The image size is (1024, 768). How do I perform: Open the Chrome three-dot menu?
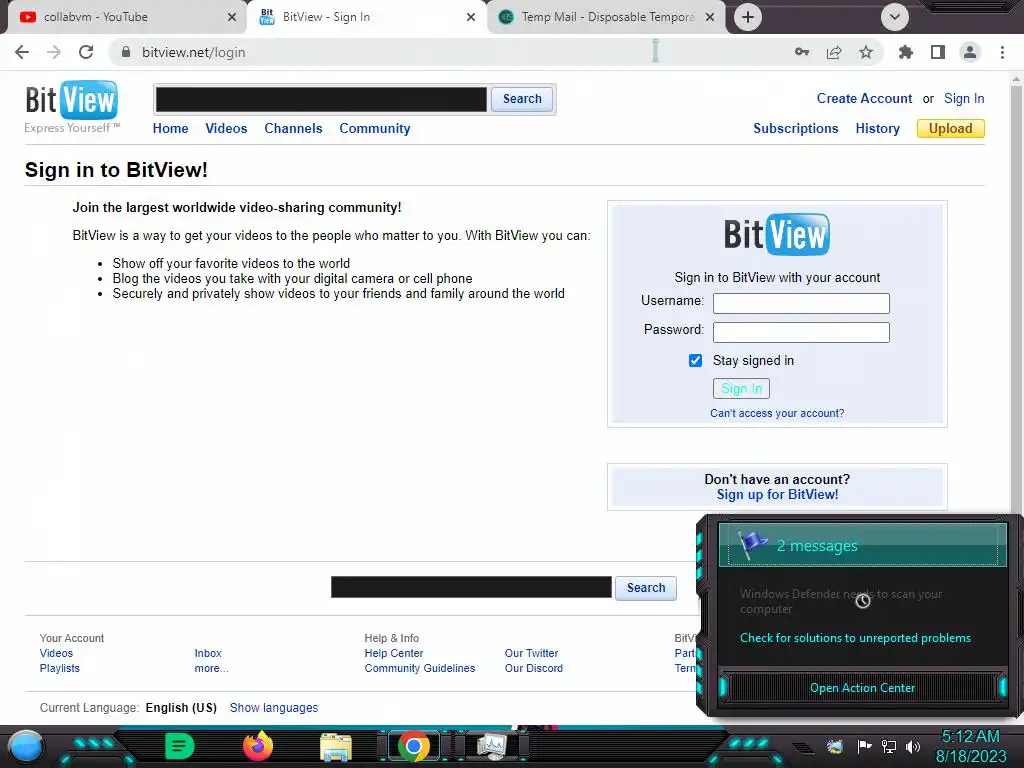coord(1002,52)
